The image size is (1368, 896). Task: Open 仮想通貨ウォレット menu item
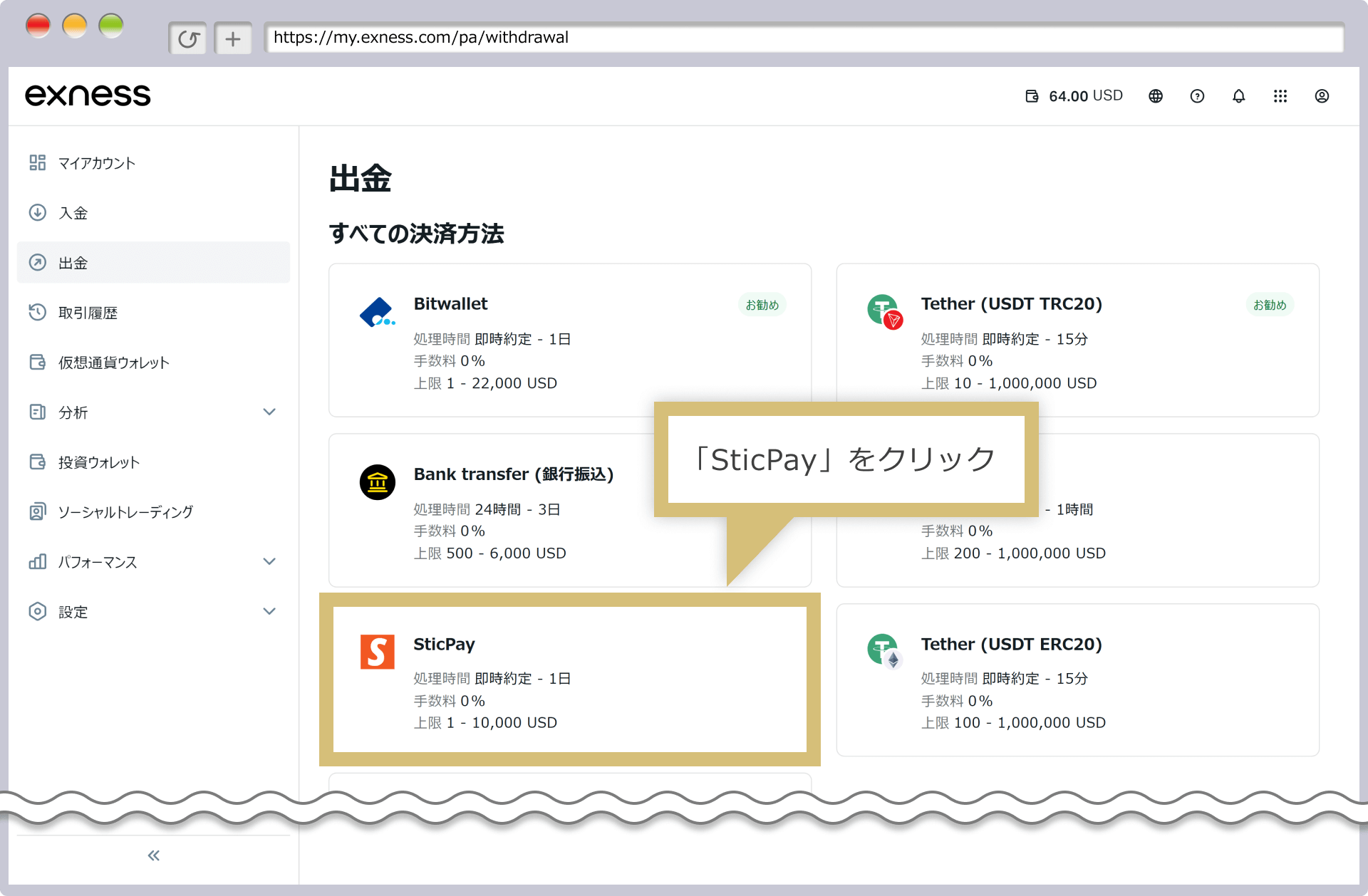coord(153,362)
